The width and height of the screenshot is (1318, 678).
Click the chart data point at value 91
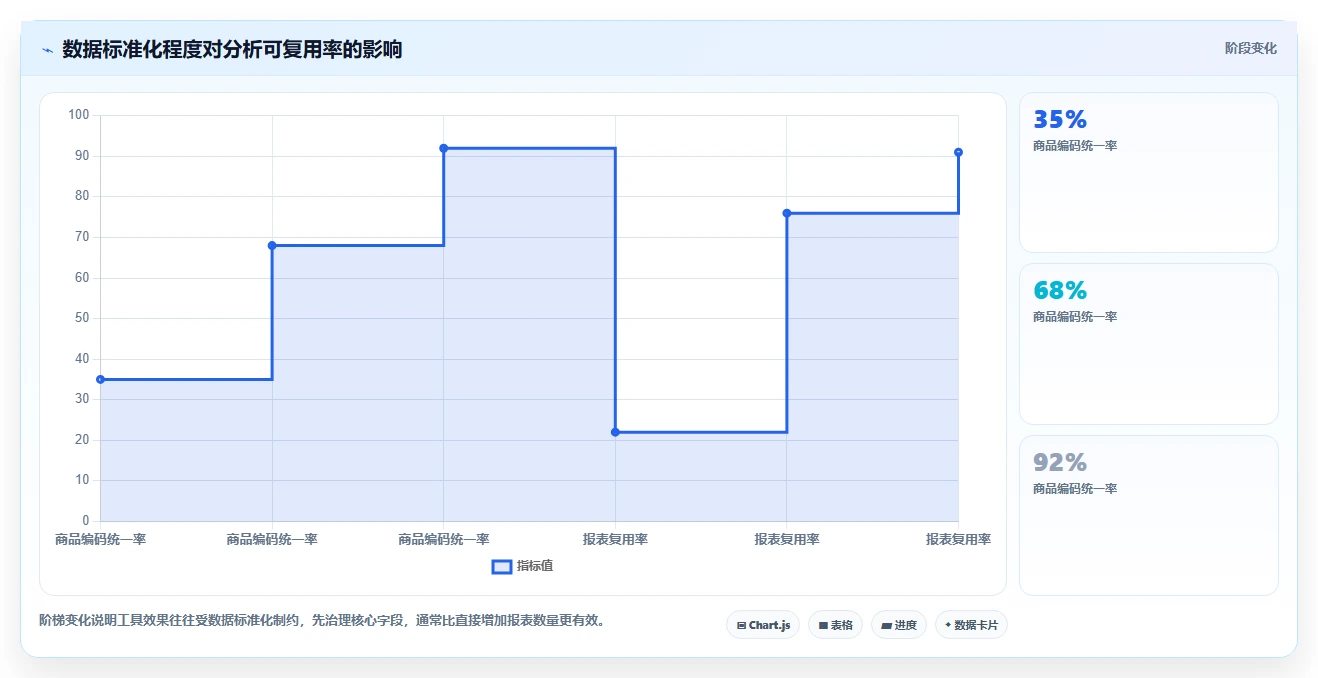coord(958,152)
